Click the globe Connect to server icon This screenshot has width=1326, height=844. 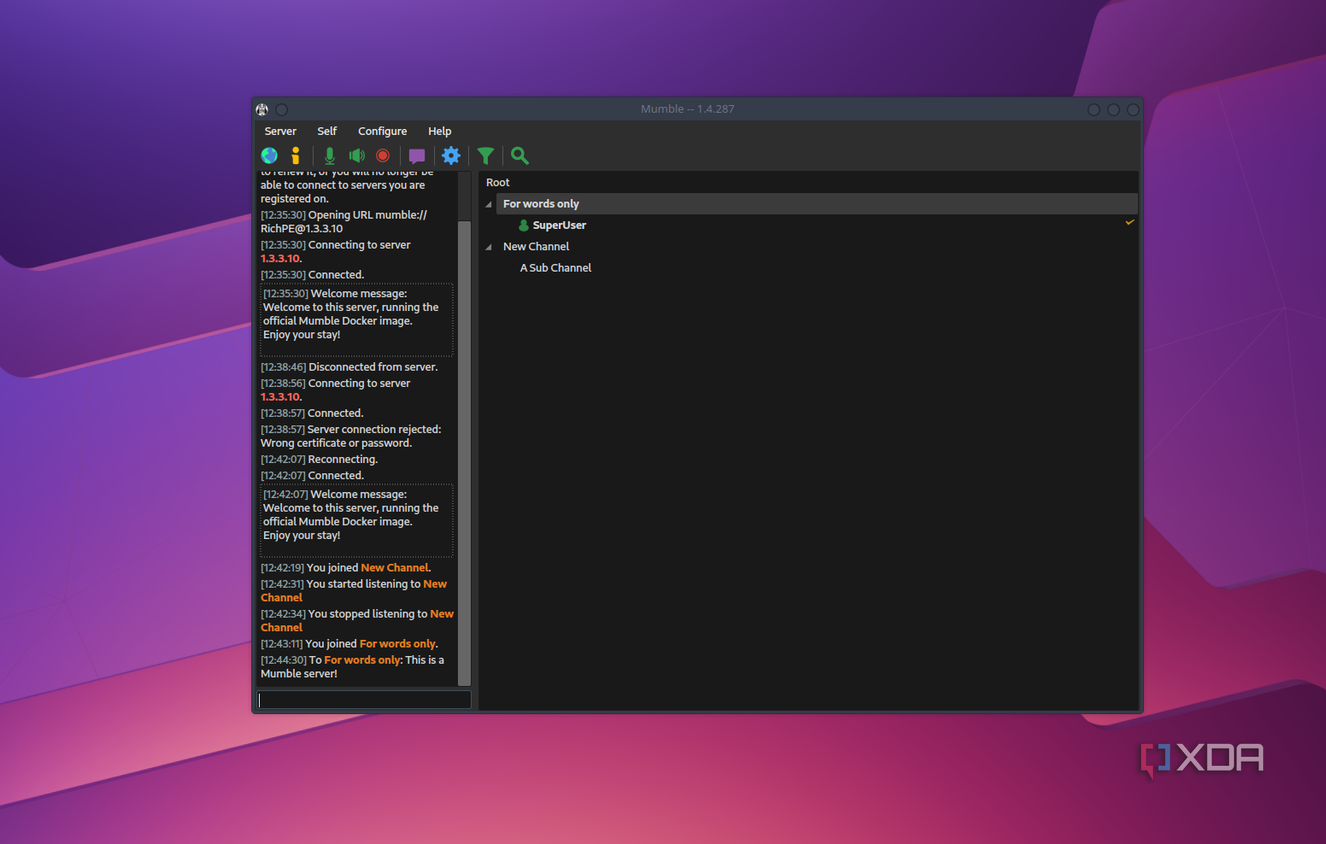[269, 155]
